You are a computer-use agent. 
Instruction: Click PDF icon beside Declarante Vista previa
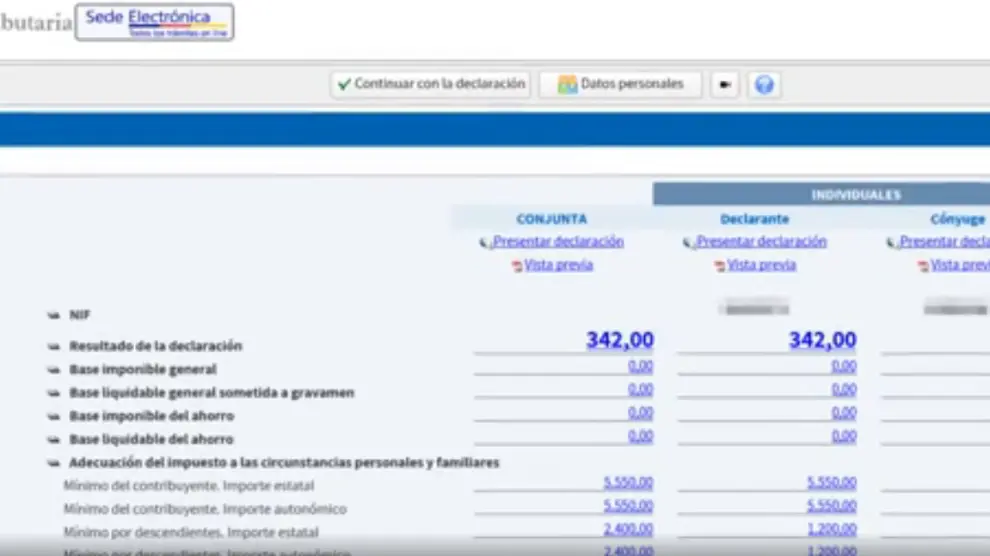(x=720, y=266)
